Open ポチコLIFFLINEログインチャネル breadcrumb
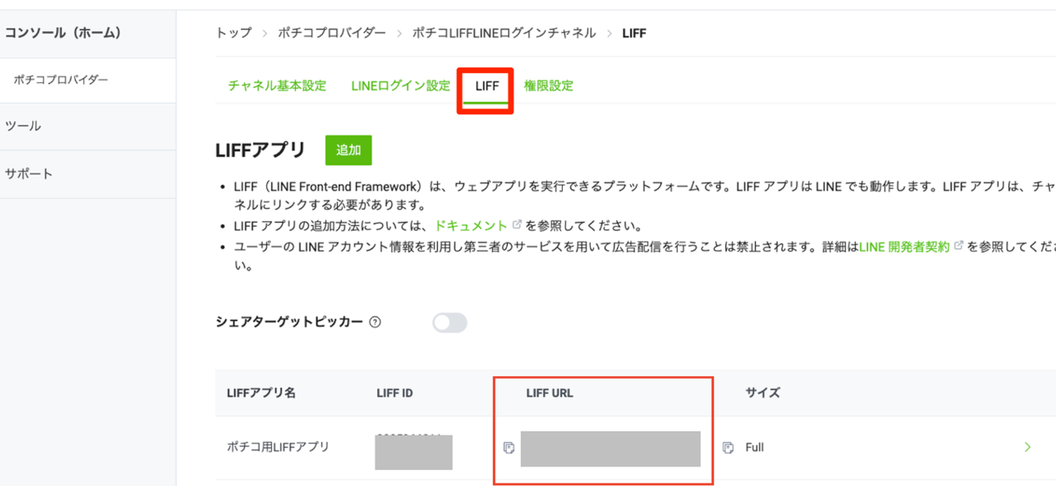1056x486 pixels. tap(504, 32)
